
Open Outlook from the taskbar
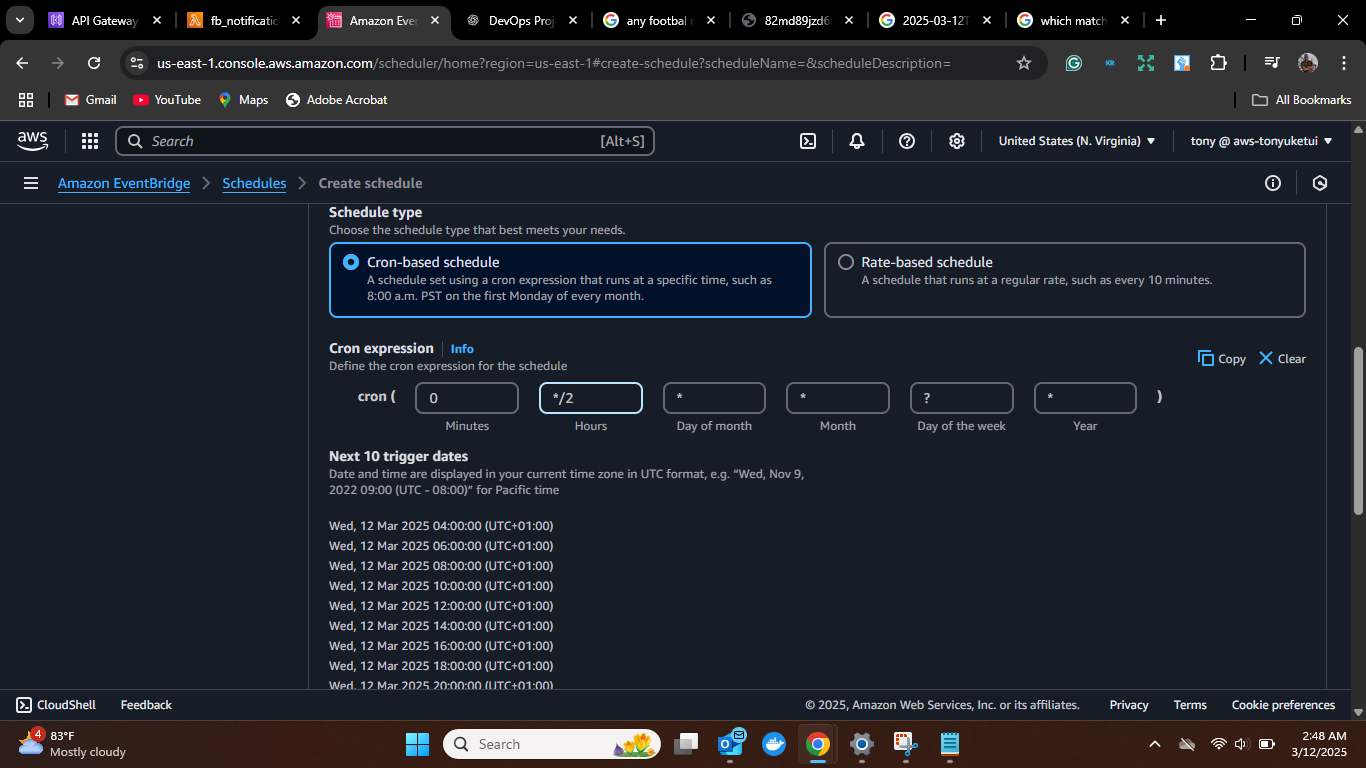tap(731, 744)
